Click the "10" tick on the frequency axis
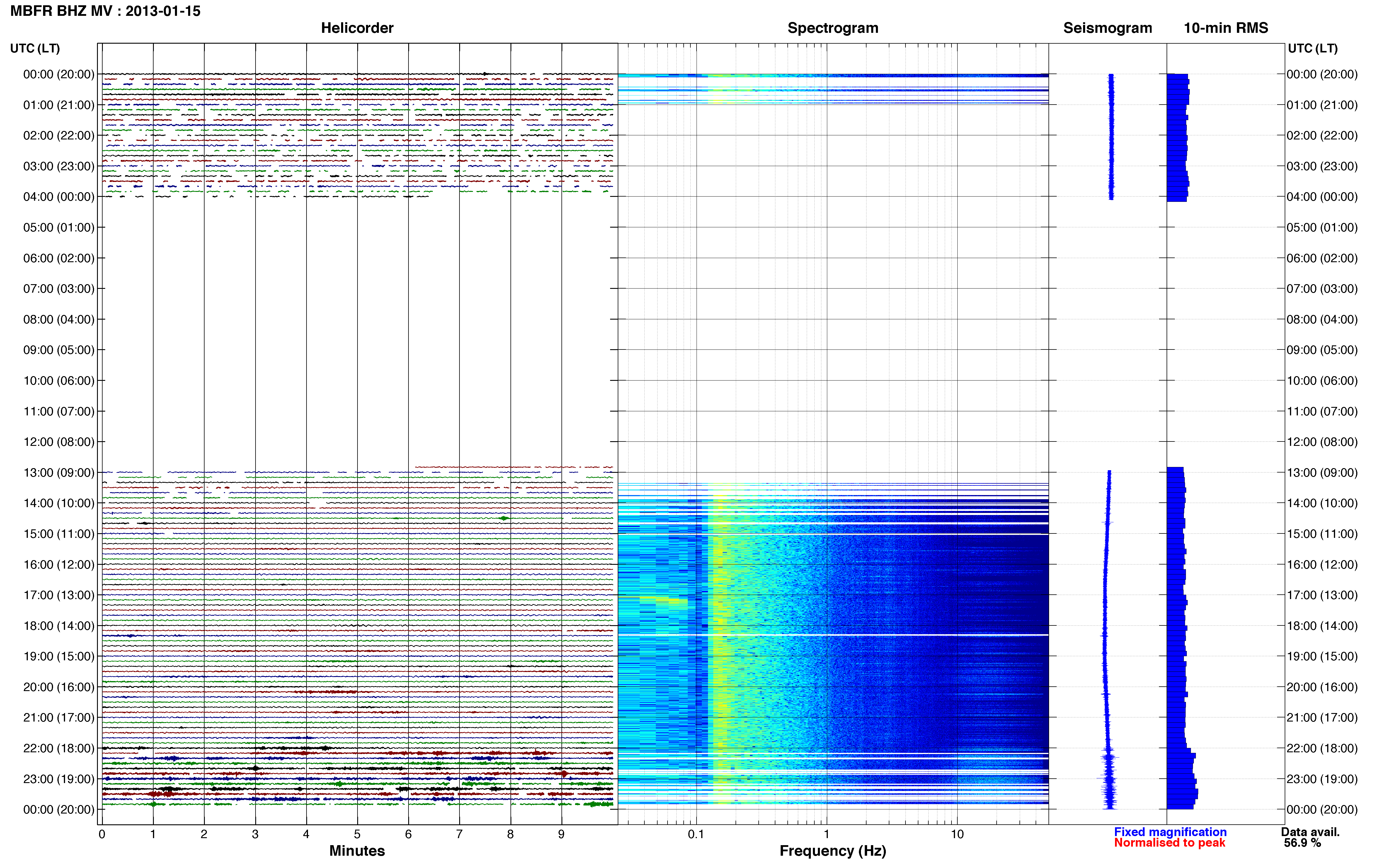This screenshot has height=868, width=1389. 957,834
